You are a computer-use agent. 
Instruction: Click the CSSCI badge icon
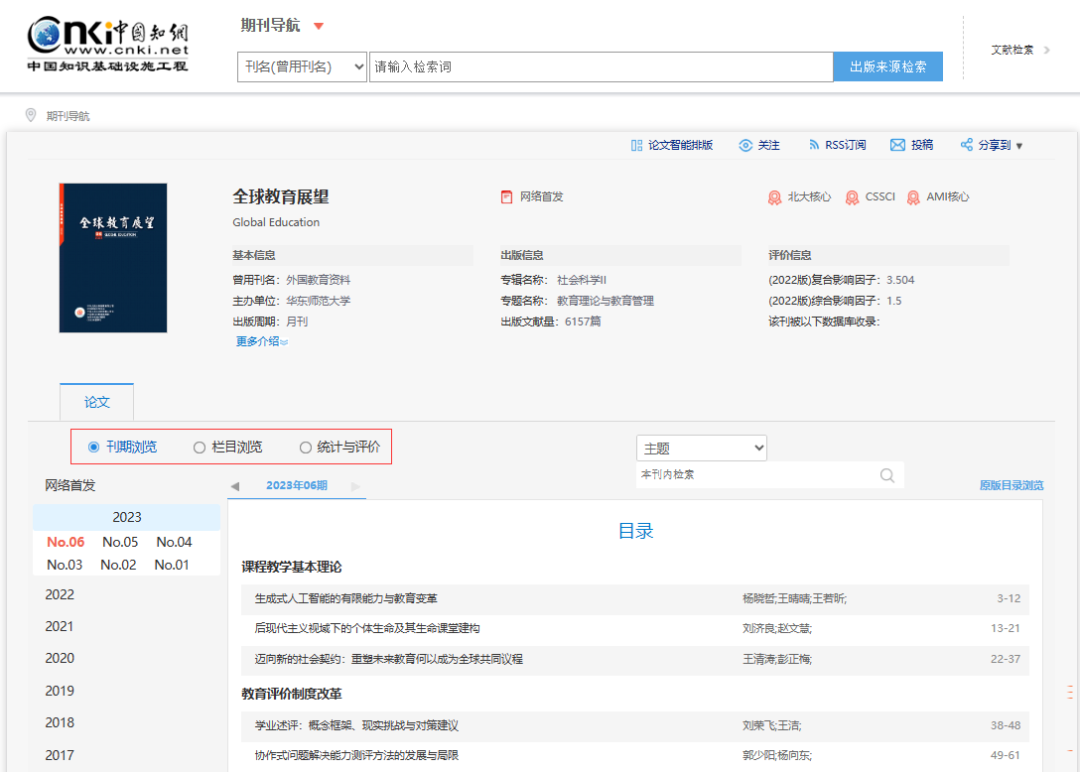[852, 198]
